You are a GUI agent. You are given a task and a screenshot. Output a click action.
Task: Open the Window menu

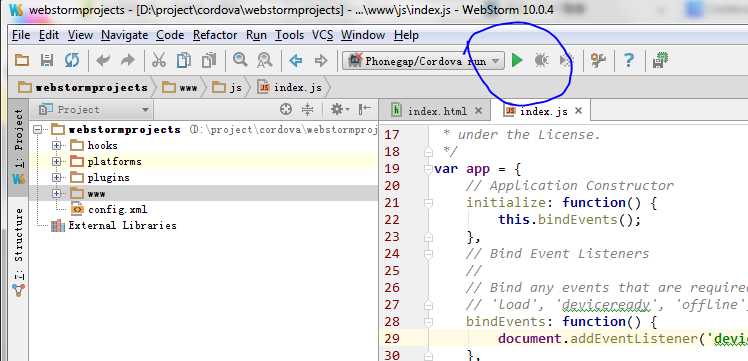click(x=363, y=35)
